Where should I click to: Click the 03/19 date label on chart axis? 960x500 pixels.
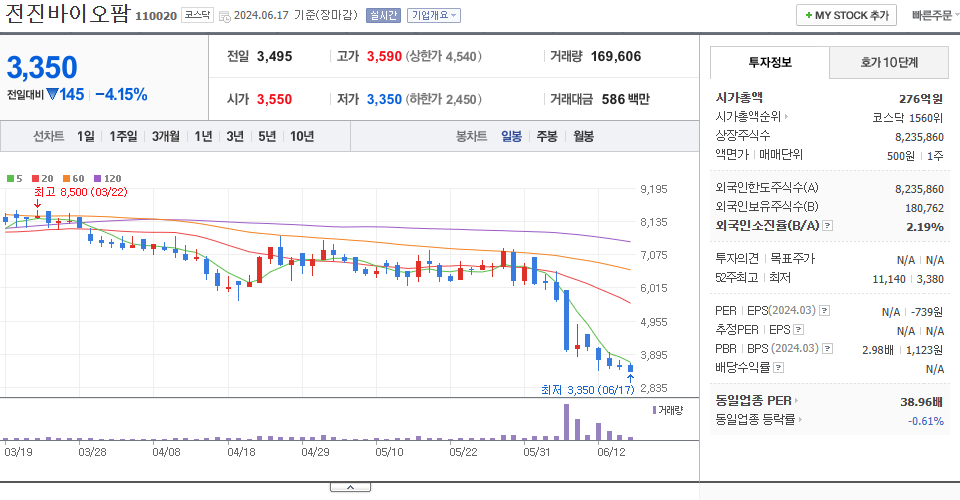(x=18, y=452)
